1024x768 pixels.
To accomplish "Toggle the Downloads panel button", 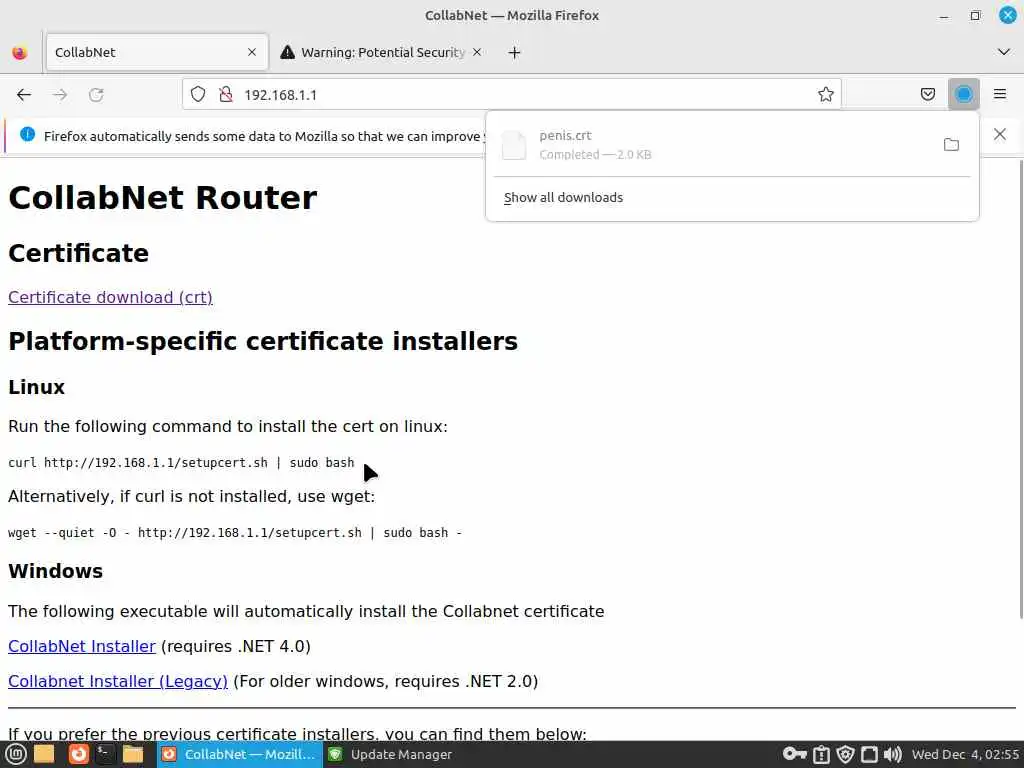I will [x=963, y=95].
